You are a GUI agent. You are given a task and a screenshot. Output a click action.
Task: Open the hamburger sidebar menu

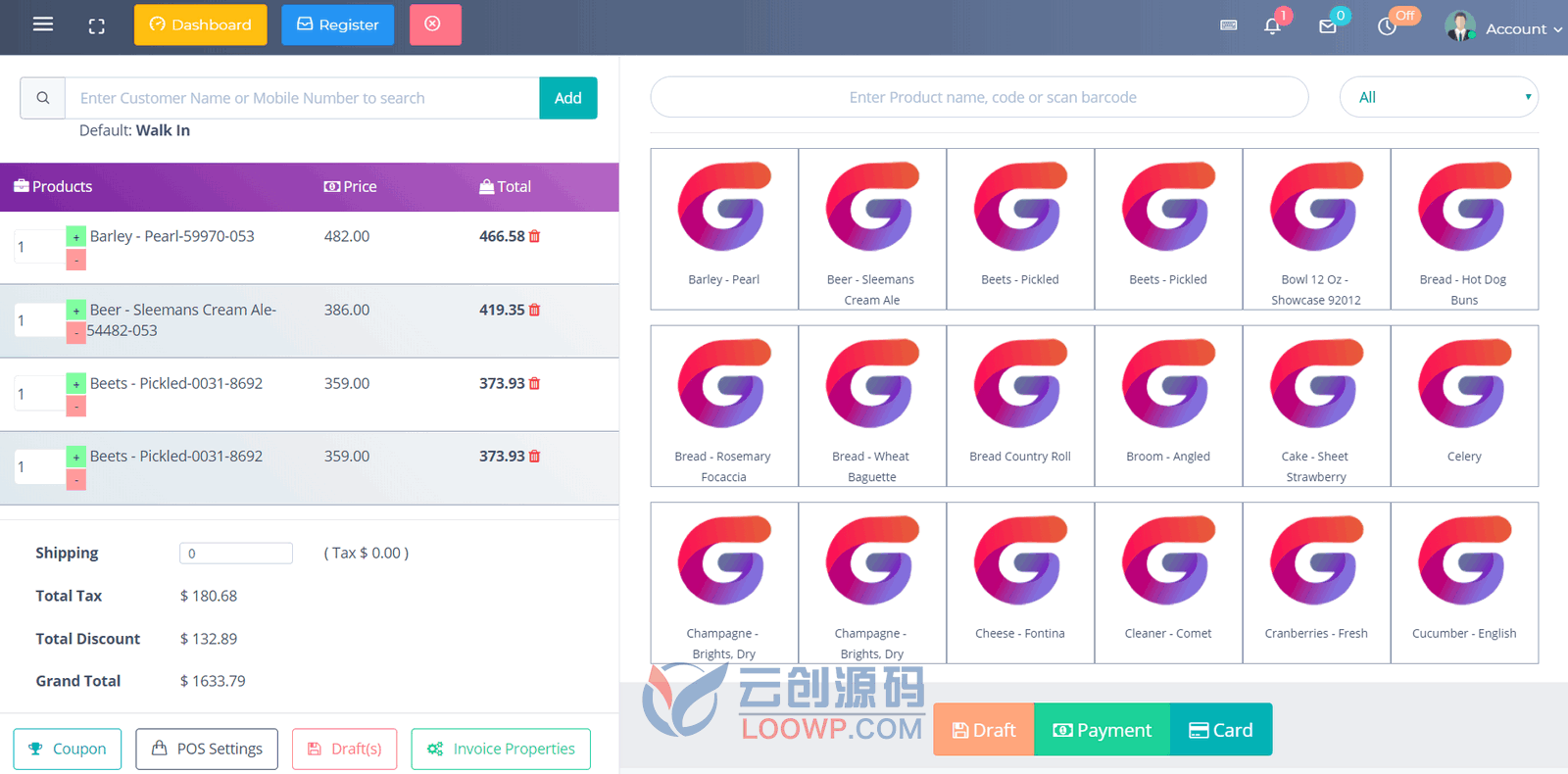click(x=43, y=24)
